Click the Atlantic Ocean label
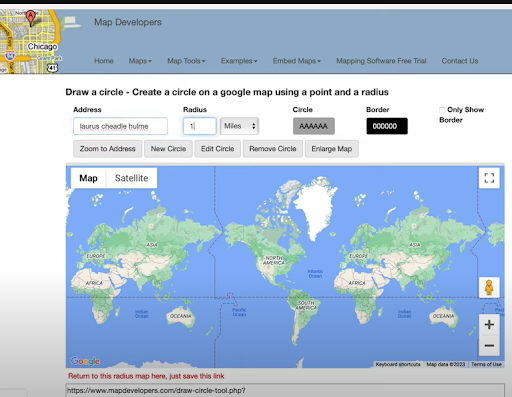Image resolution: width=512 pixels, height=397 pixels. [x=315, y=274]
